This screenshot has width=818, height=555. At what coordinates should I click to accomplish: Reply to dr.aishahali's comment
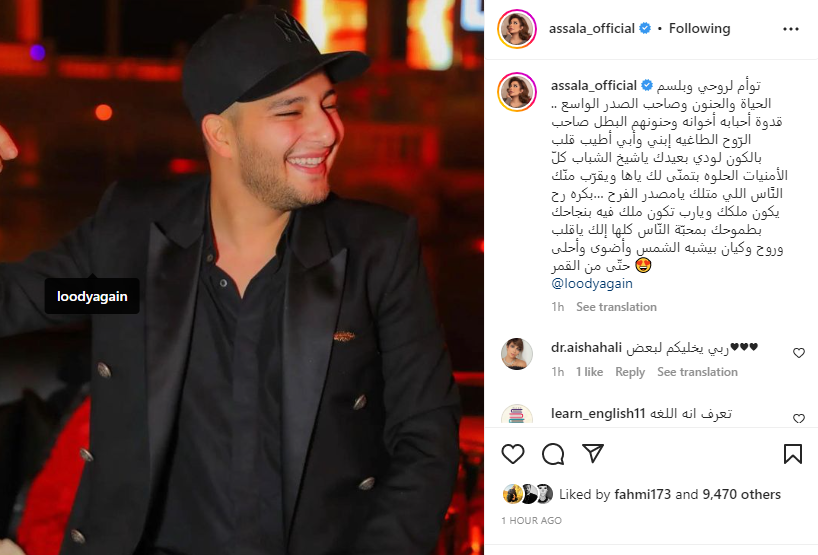click(630, 372)
